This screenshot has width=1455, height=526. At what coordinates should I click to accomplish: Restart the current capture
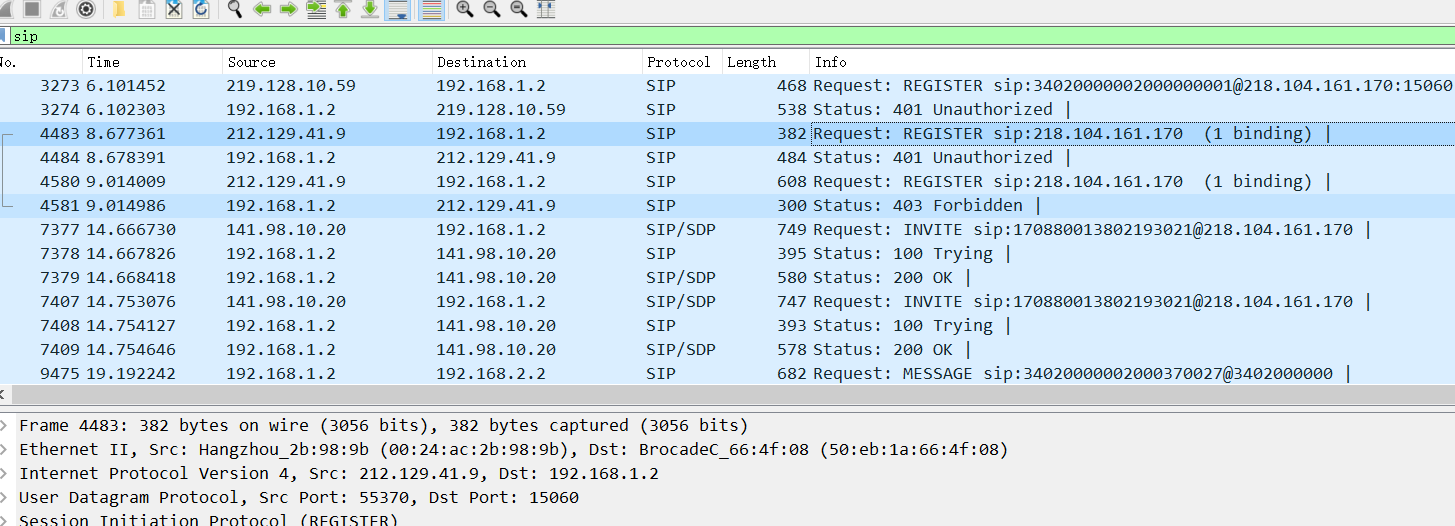(x=58, y=9)
